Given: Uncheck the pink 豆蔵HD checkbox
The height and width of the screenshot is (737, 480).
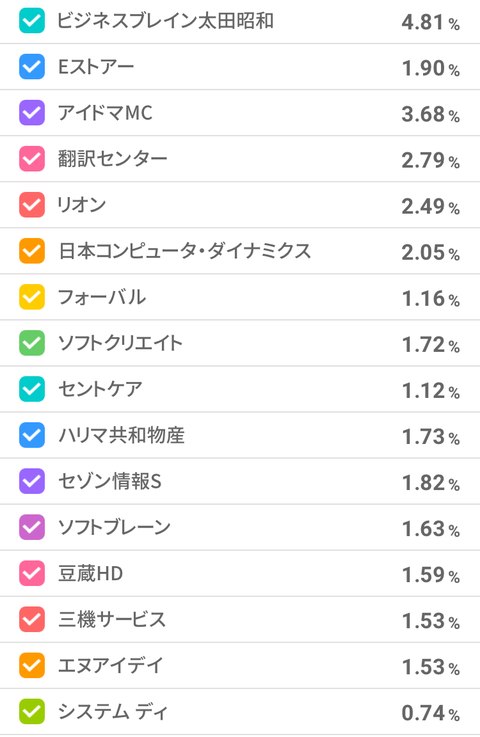Looking at the screenshot, I should coord(32,573).
